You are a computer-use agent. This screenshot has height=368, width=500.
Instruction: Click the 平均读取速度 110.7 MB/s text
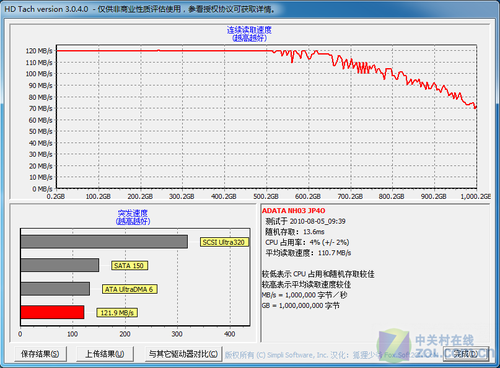308,253
